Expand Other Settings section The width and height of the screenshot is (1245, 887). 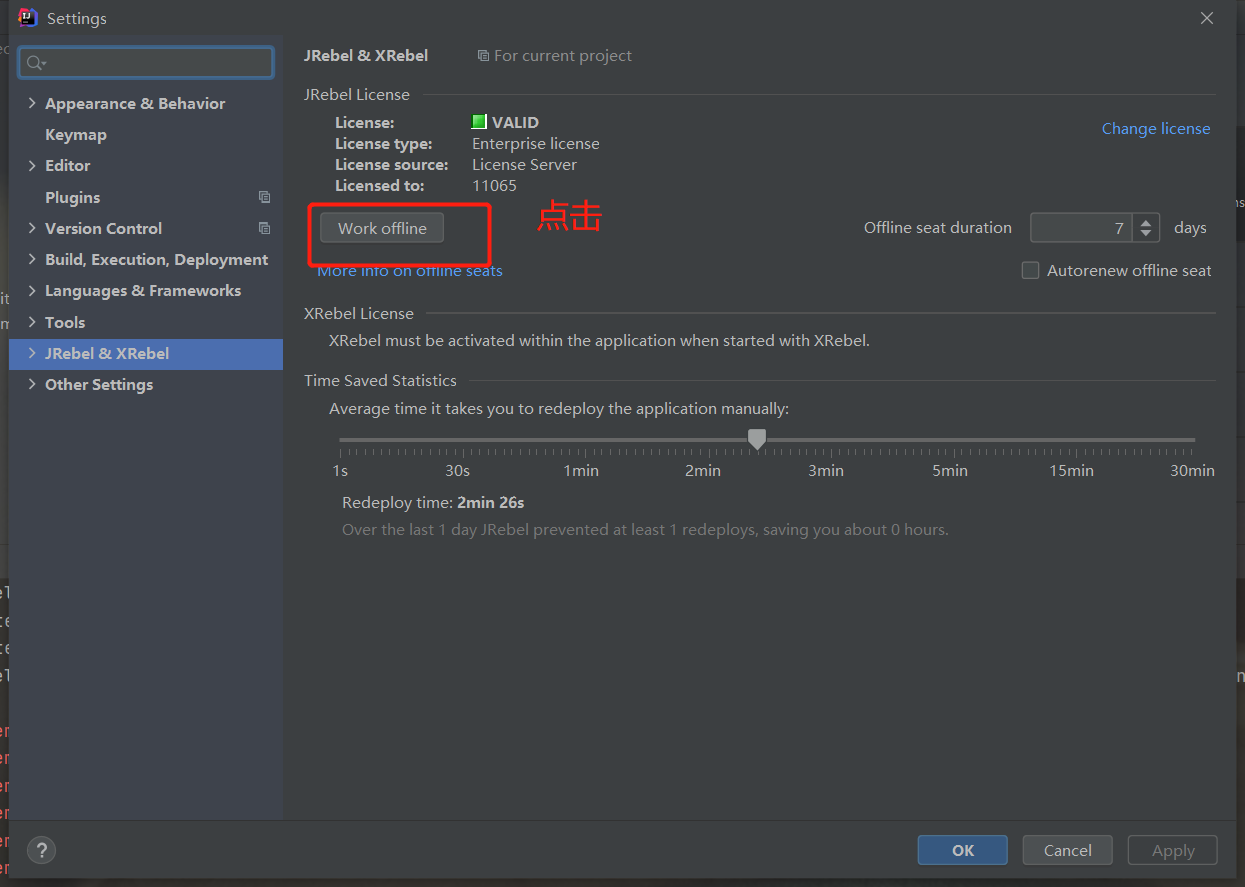coord(32,384)
